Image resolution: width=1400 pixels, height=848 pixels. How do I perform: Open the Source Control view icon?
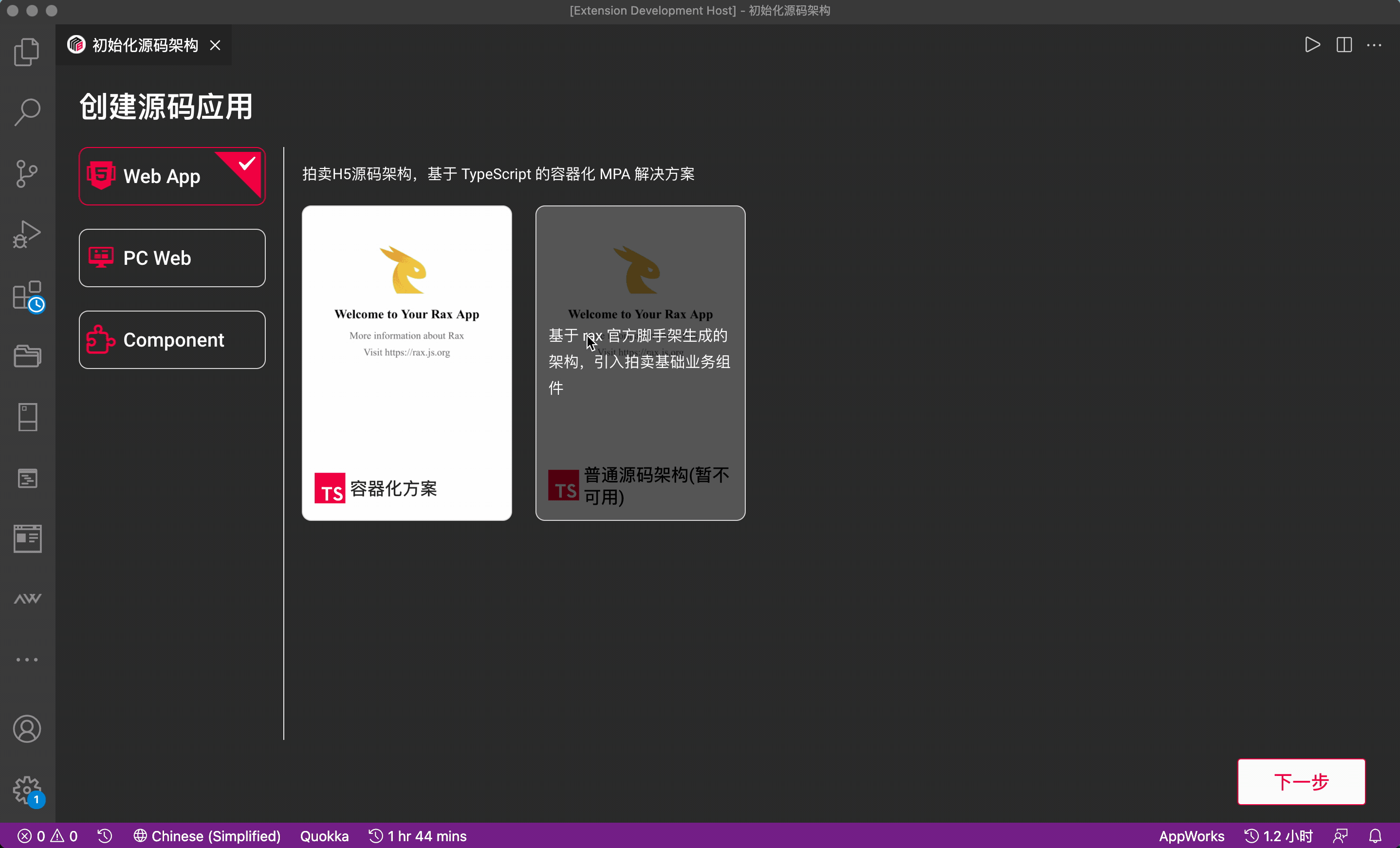point(27,173)
